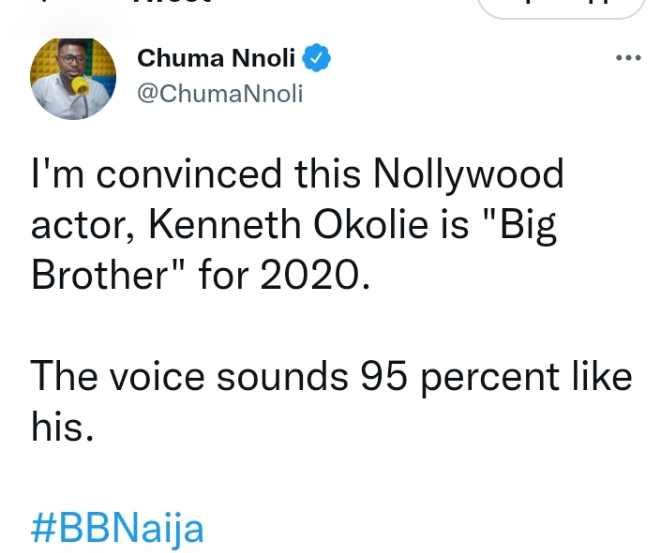Open Chuma Nnoli's profile picture
This screenshot has height=553, width=669.
pos(73,80)
